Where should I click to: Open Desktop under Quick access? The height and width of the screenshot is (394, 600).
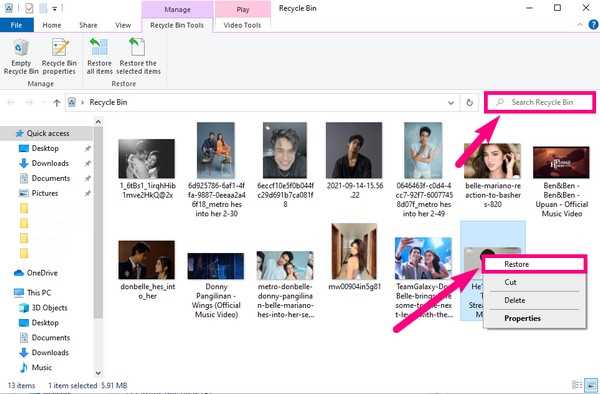[x=45, y=148]
